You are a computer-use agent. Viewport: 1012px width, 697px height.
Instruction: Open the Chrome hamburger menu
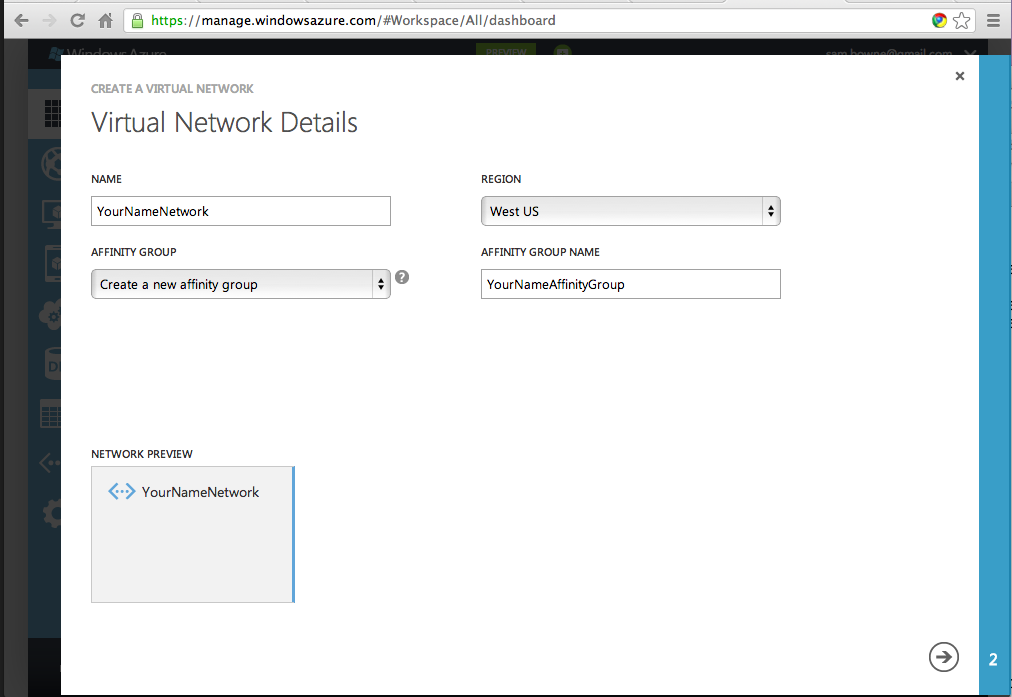coord(993,21)
